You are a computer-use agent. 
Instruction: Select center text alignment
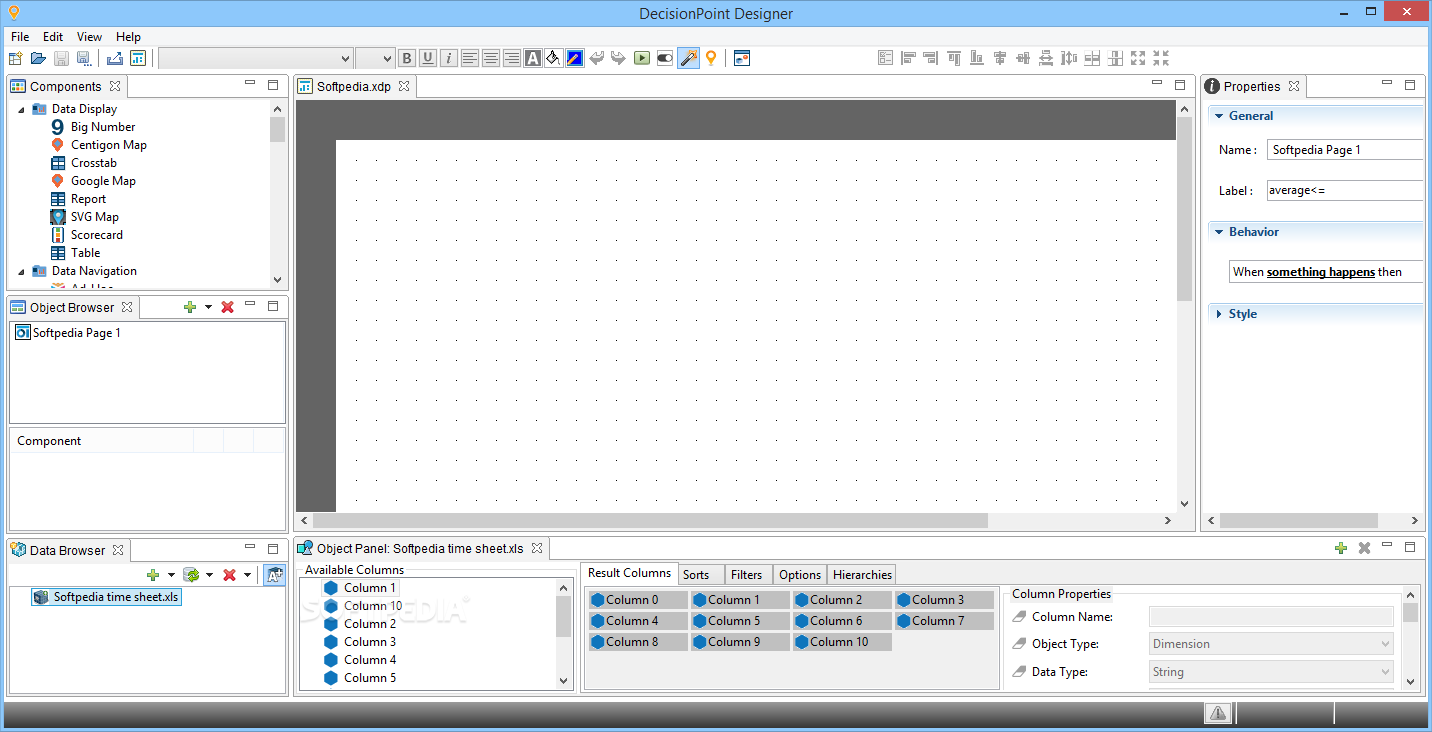coord(491,58)
